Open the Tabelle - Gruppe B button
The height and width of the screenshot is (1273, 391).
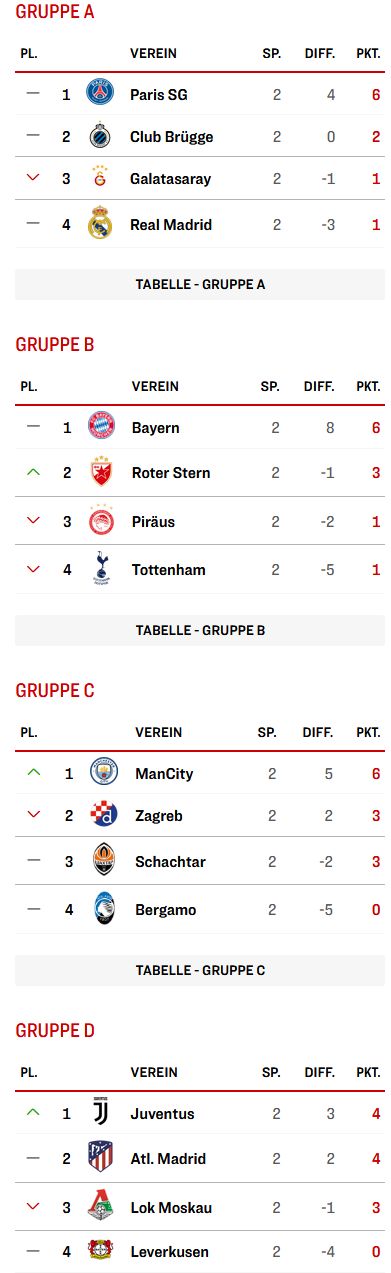pos(200,630)
